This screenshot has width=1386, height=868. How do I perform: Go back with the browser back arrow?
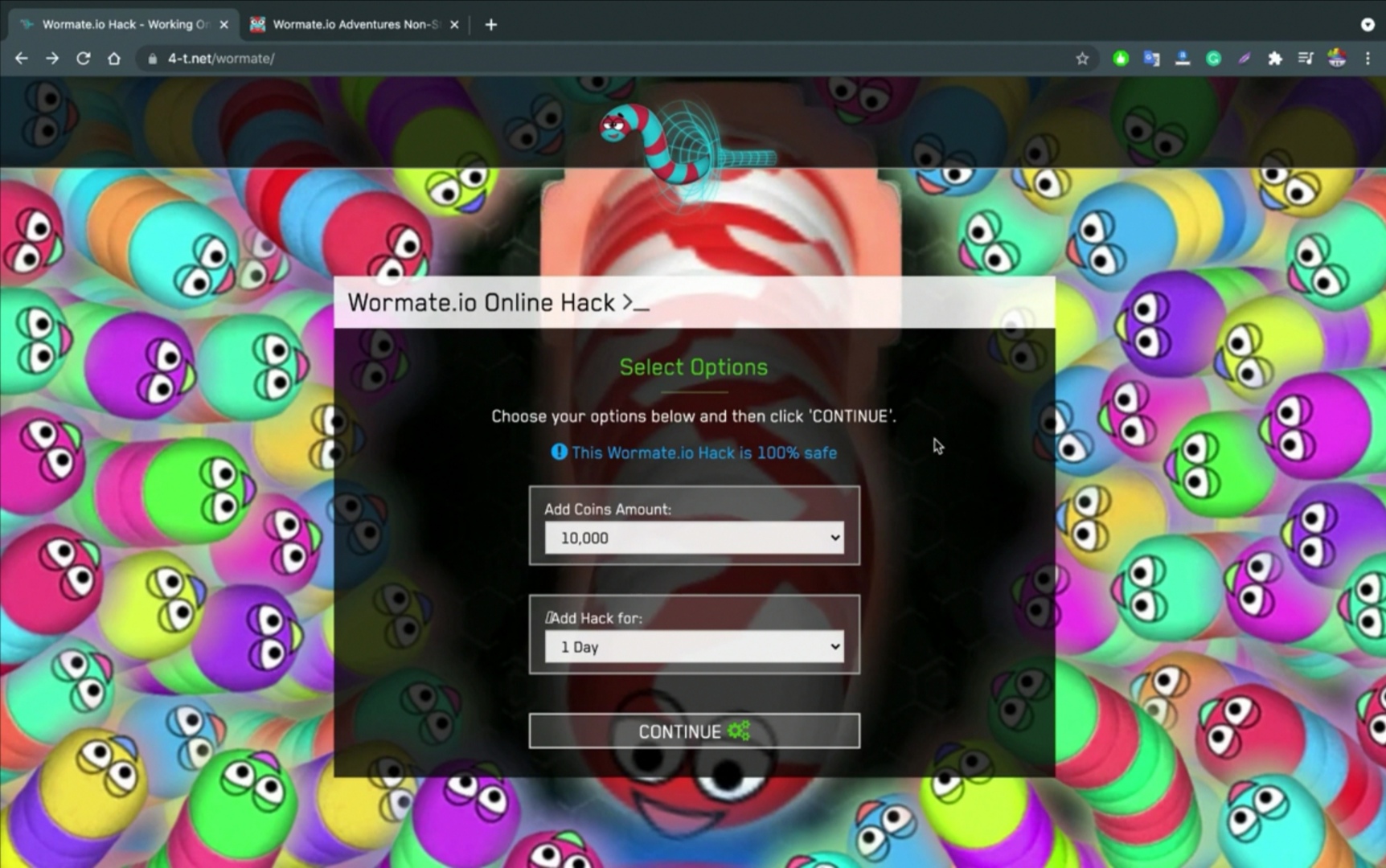(x=22, y=59)
